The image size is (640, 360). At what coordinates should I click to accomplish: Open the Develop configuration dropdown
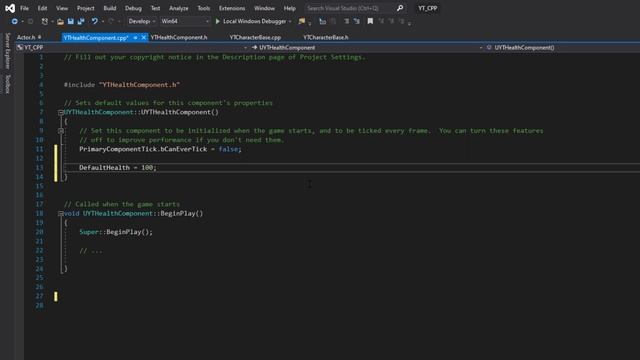[x=142, y=21]
